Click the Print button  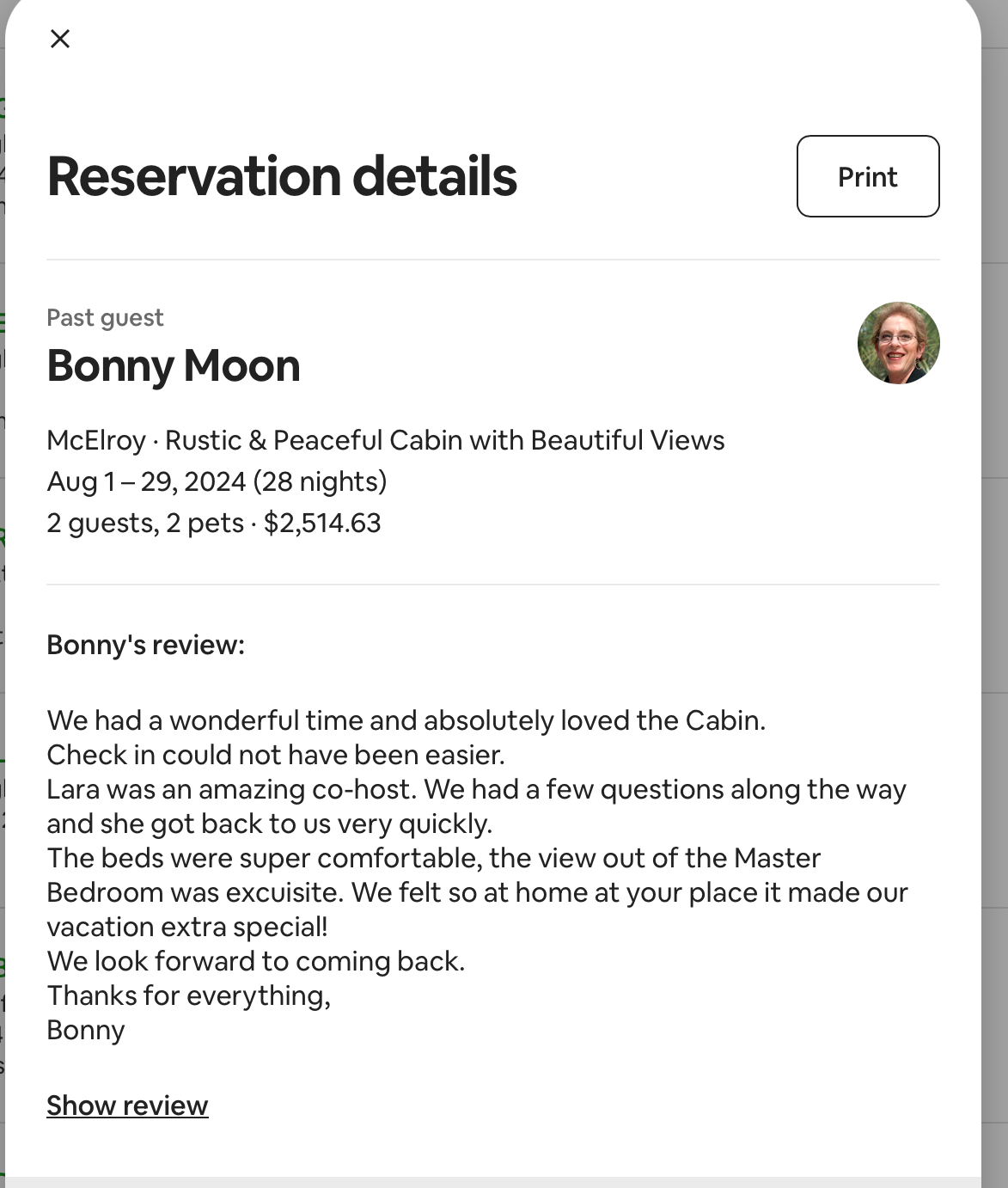tap(867, 176)
